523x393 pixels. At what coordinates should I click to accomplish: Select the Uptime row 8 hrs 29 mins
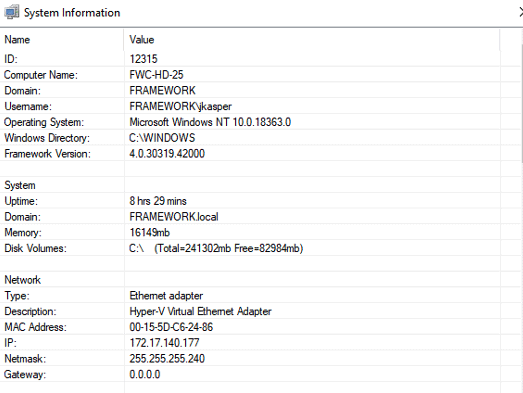point(250,201)
